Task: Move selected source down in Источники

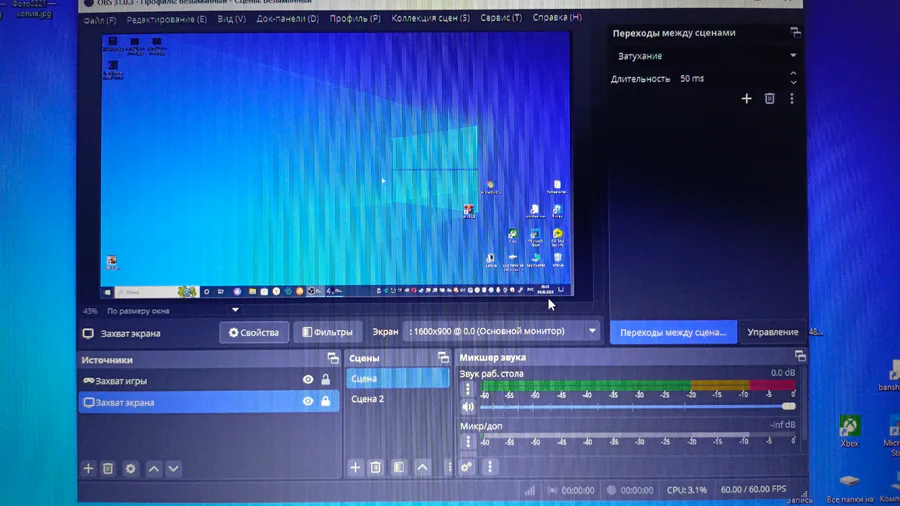Action: tap(173, 469)
